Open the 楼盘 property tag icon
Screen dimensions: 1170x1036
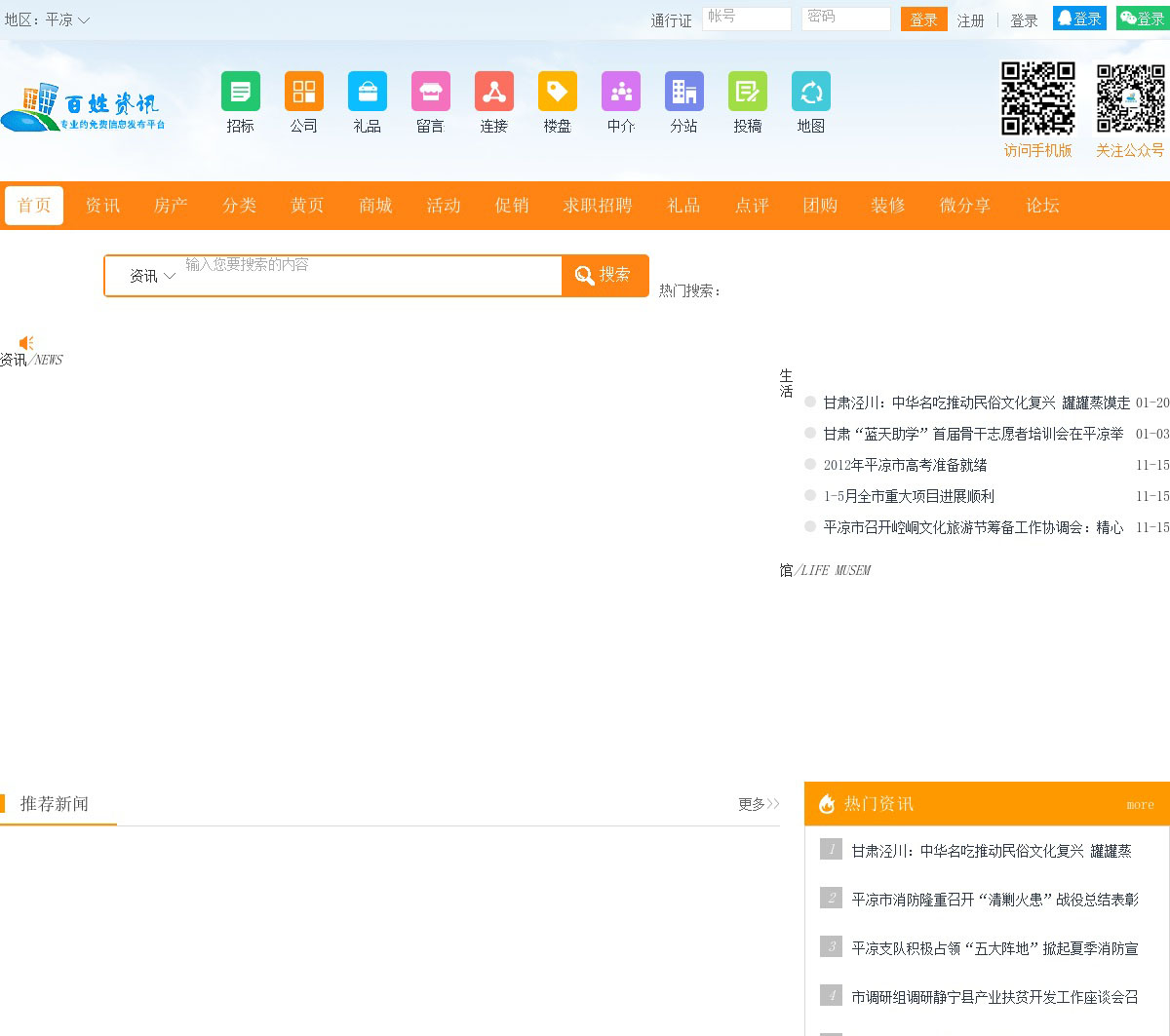(x=558, y=92)
